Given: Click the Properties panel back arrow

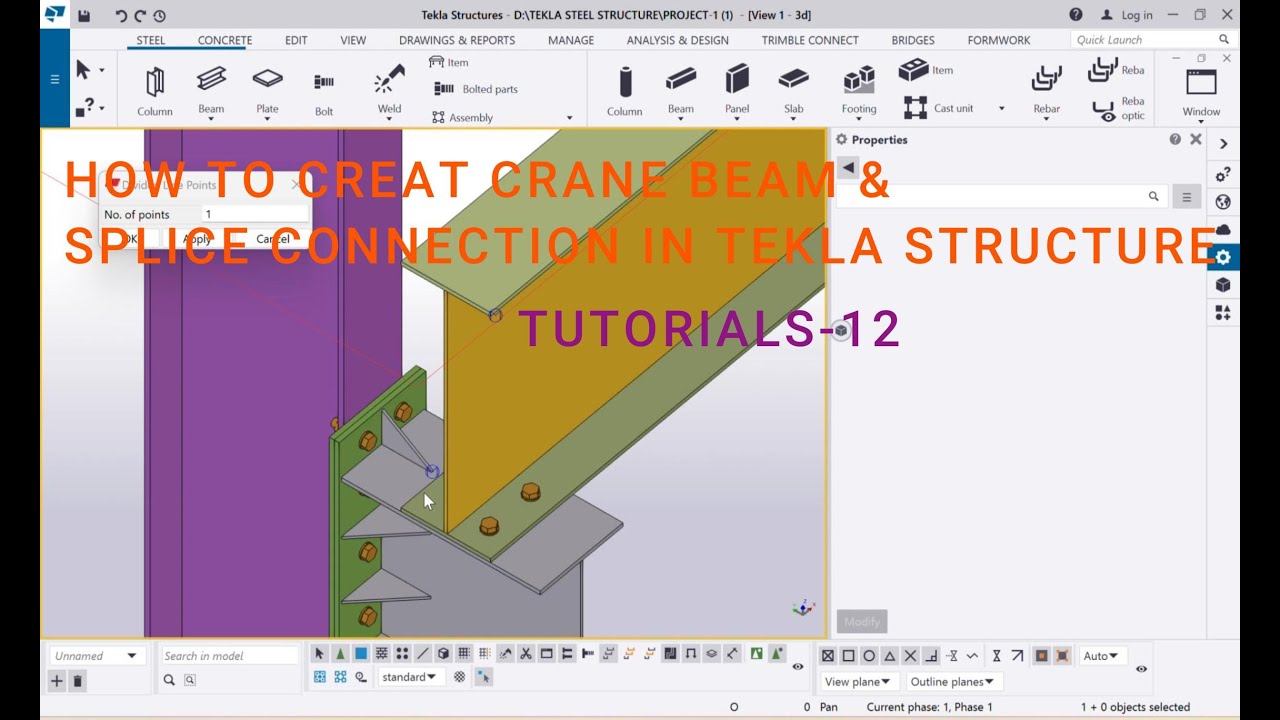Looking at the screenshot, I should pos(848,168).
